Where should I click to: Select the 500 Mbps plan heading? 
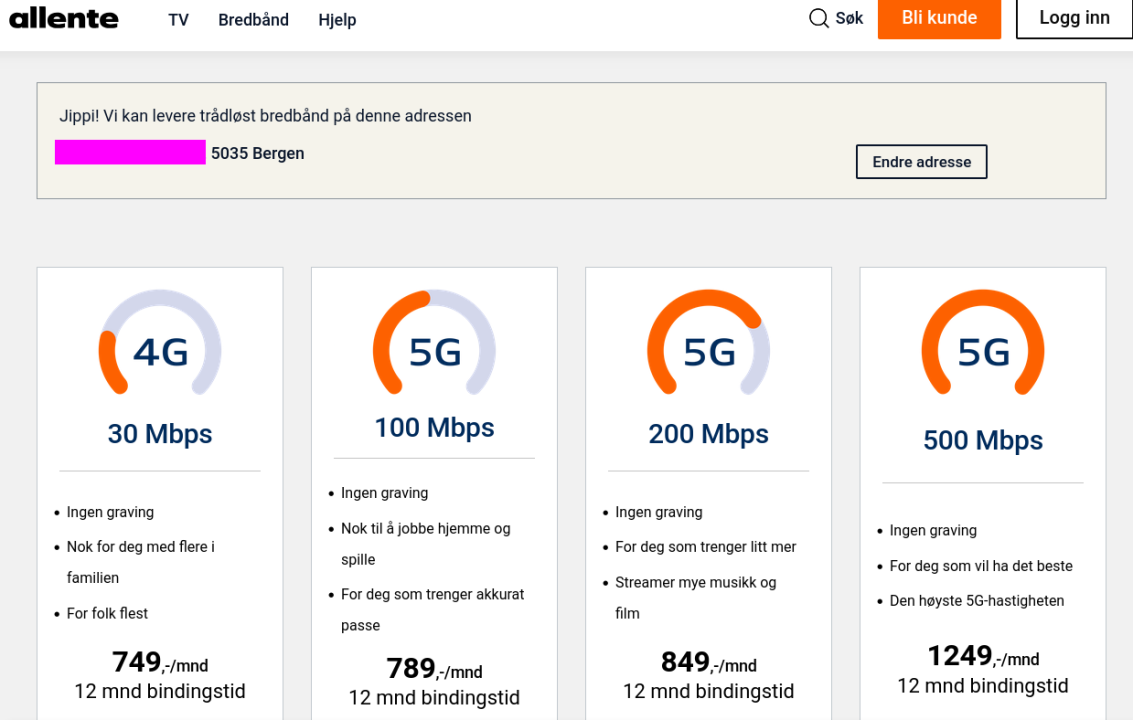coord(983,440)
